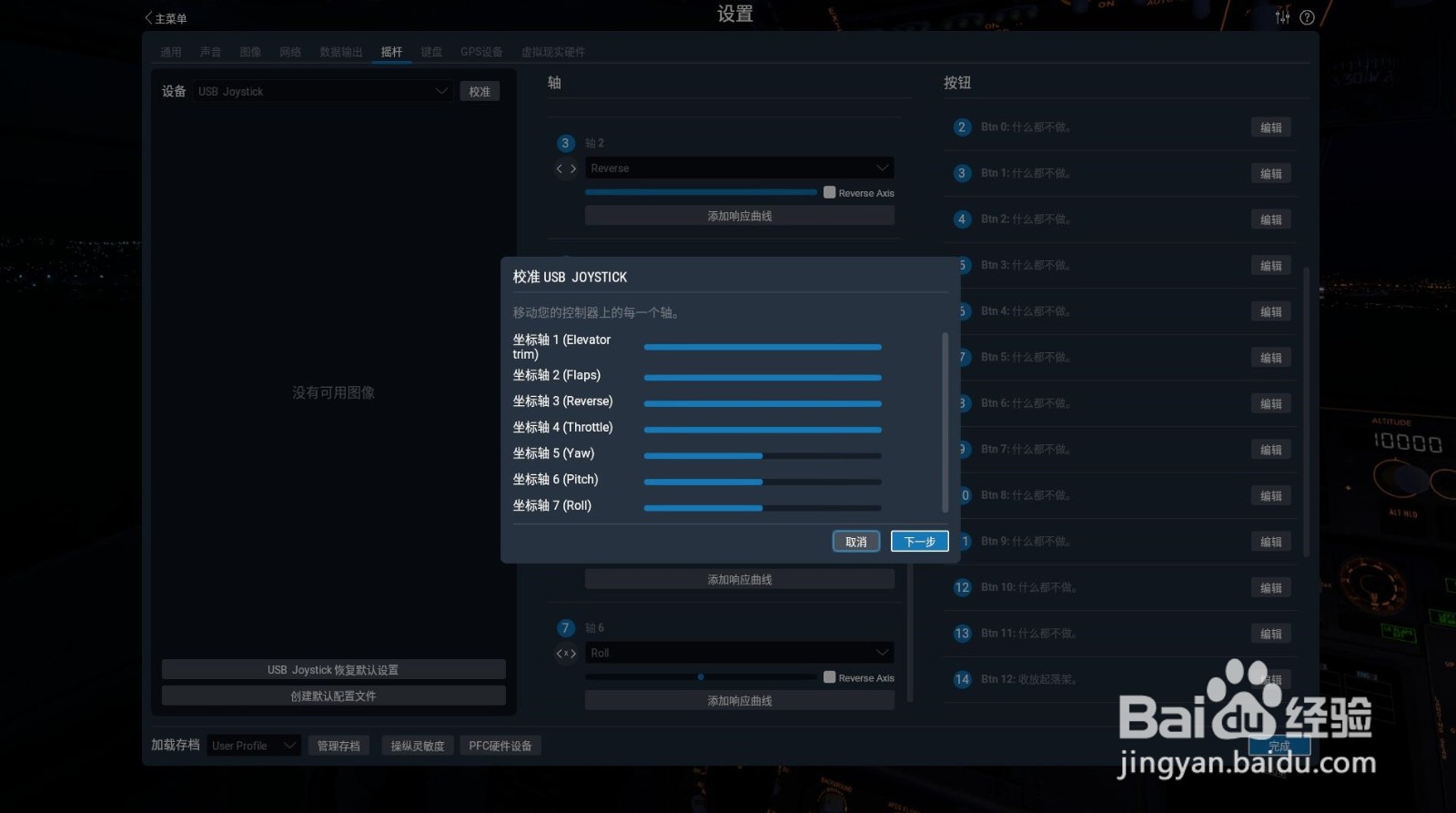1456x813 pixels.
Task: Click 添加响应曲线 under 轴 6
Action: [739, 700]
